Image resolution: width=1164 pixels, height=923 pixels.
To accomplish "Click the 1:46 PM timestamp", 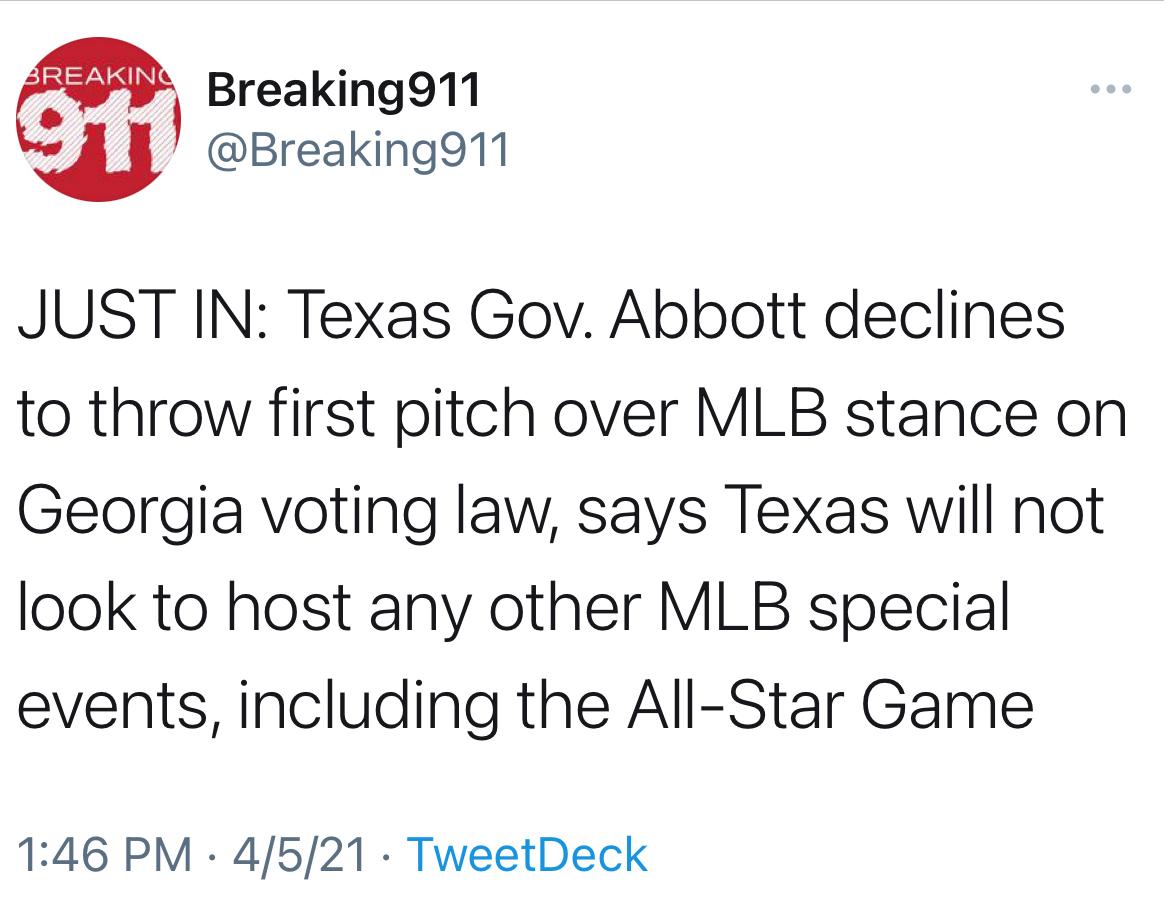I will coord(104,854).
